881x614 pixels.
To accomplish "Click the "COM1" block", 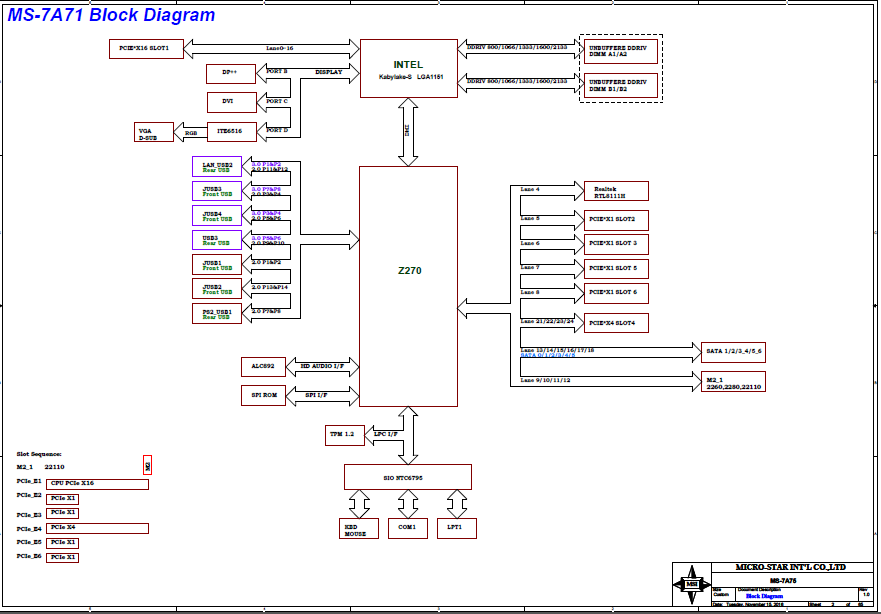I will pyautogui.click(x=408, y=529).
